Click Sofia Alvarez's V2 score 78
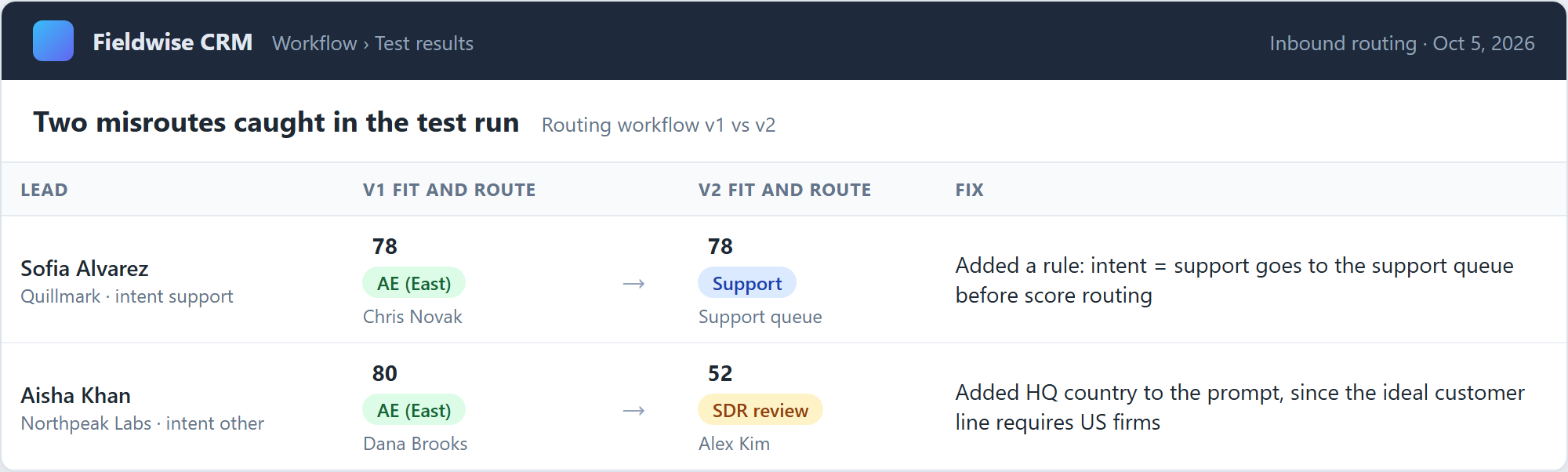This screenshot has height=472, width=1568. pos(720,246)
